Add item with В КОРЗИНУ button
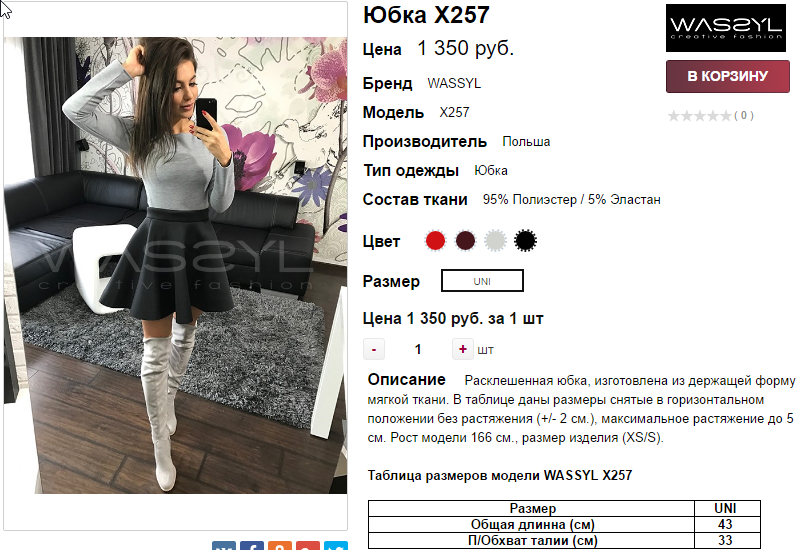The height and width of the screenshot is (550, 805). pyautogui.click(x=727, y=77)
